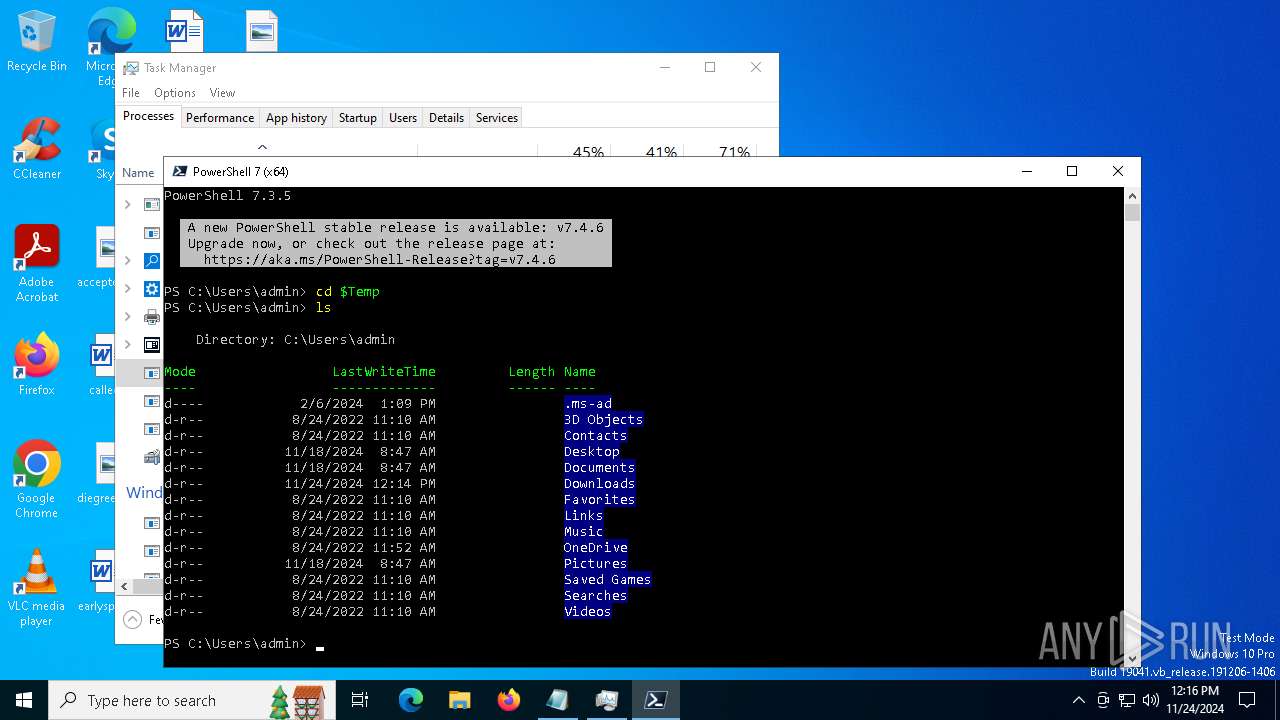Screen dimensions: 1280x720
Task: Click Saved Games entry in listing
Action: tap(607, 580)
